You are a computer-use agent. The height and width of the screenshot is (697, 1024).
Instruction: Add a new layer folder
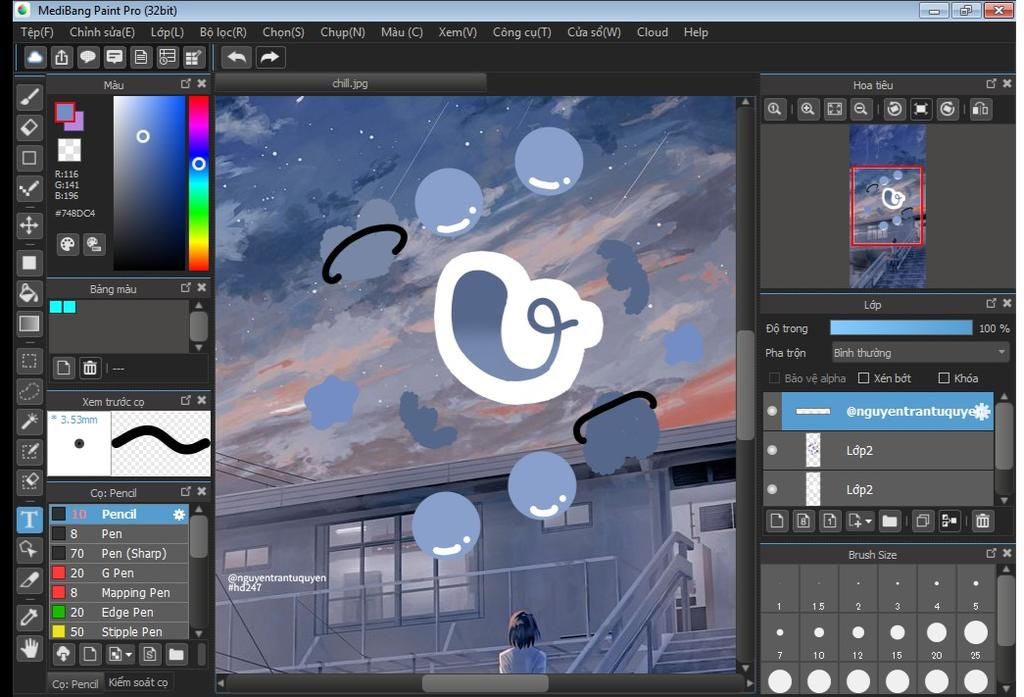click(889, 521)
